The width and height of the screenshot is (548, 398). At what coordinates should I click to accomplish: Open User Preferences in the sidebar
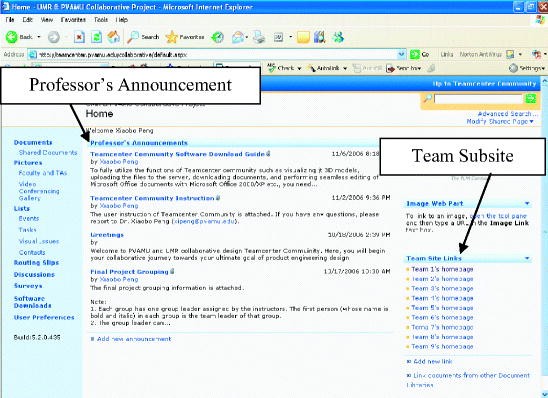44,317
